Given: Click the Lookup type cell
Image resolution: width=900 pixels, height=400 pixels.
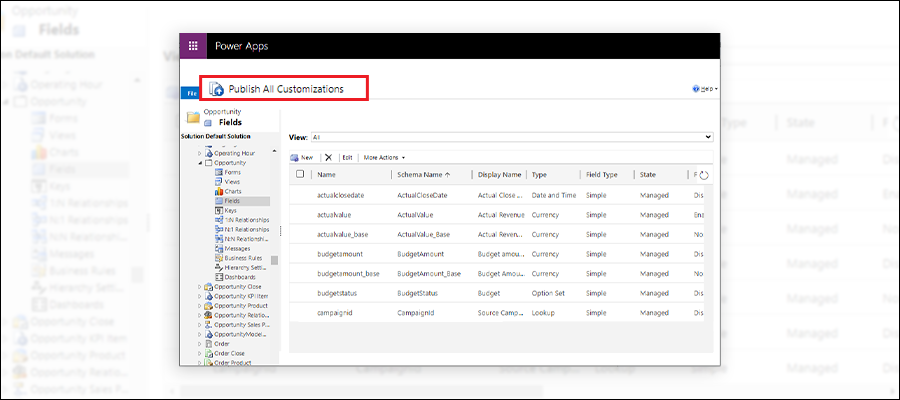Looking at the screenshot, I should click(543, 313).
